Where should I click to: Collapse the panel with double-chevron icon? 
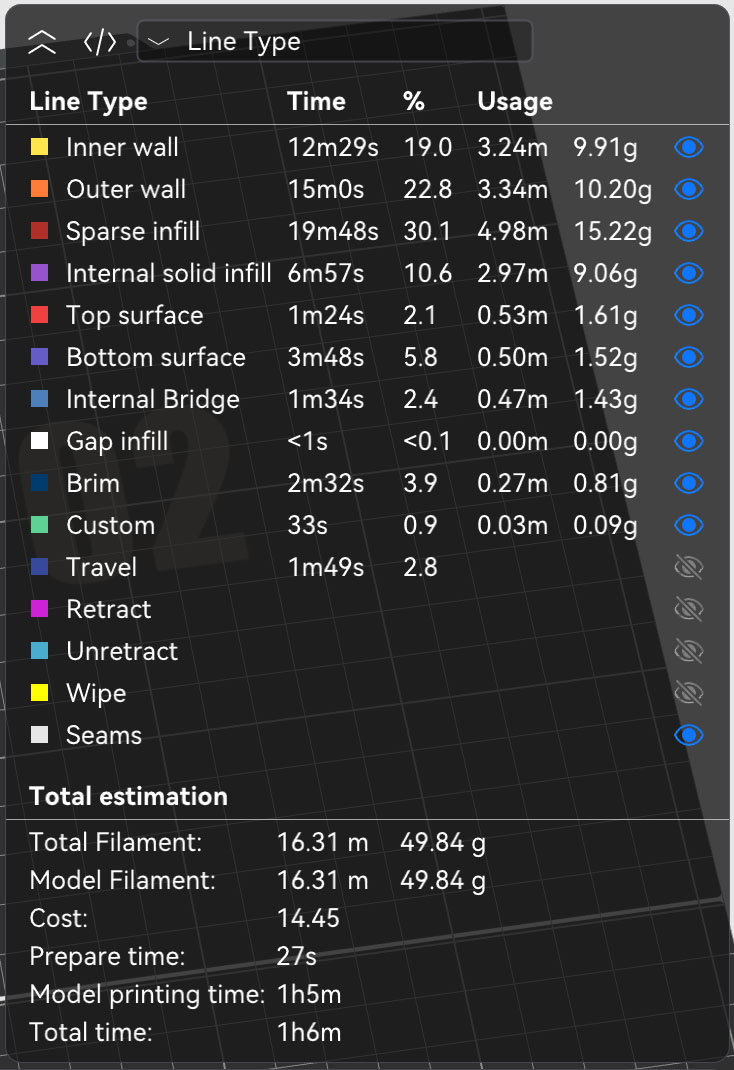(x=42, y=42)
